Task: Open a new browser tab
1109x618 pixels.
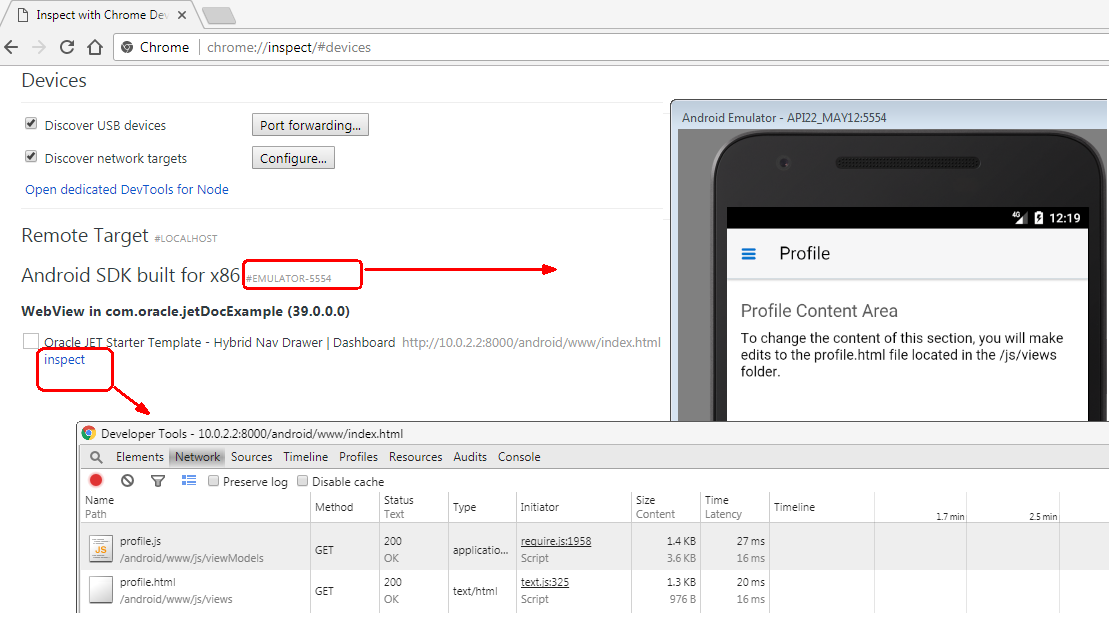Action: click(219, 15)
